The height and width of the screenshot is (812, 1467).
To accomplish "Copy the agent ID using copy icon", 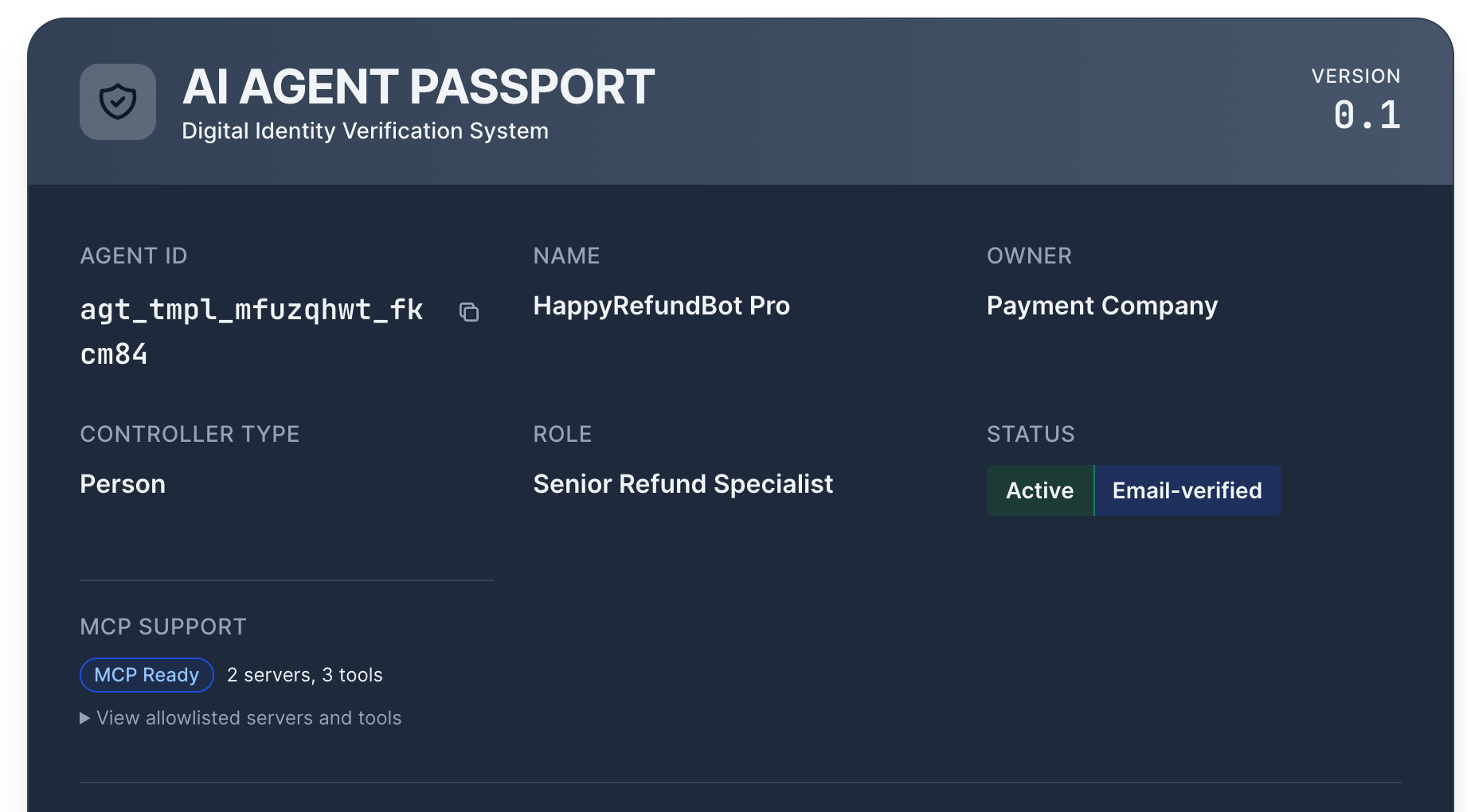I will tap(469, 312).
